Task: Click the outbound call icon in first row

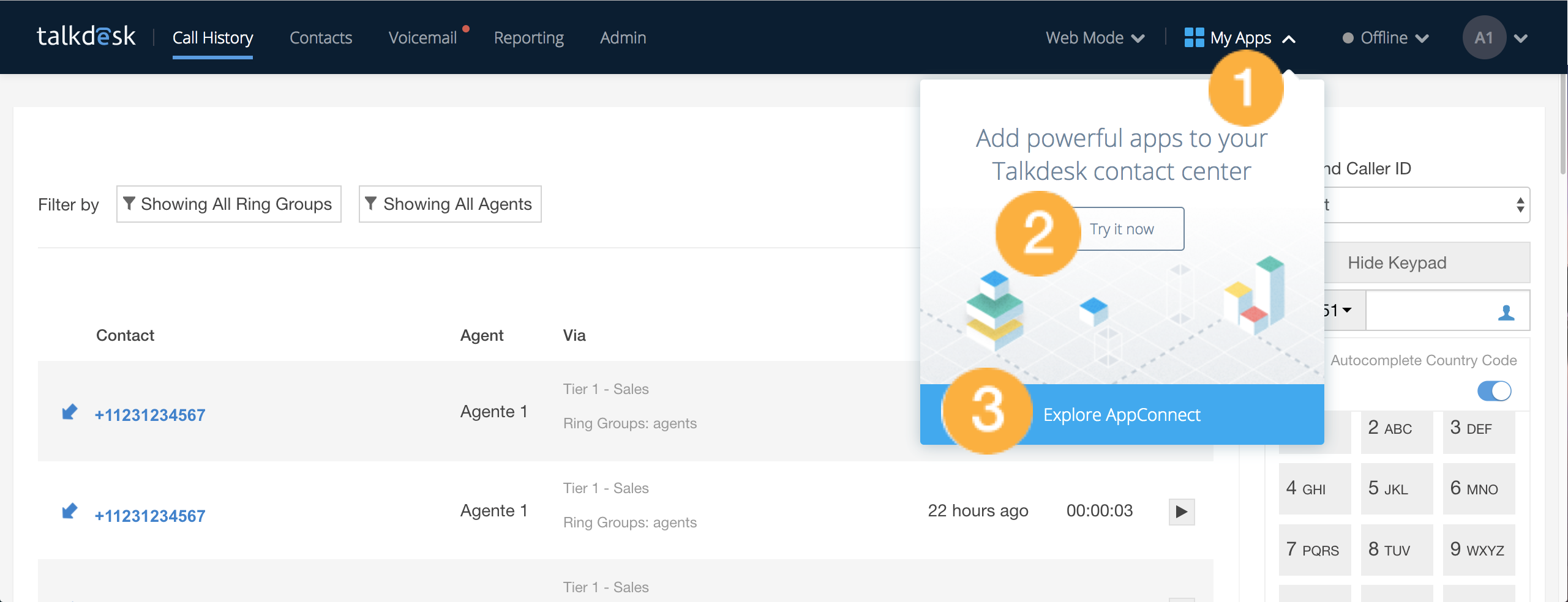Action: pyautogui.click(x=70, y=412)
